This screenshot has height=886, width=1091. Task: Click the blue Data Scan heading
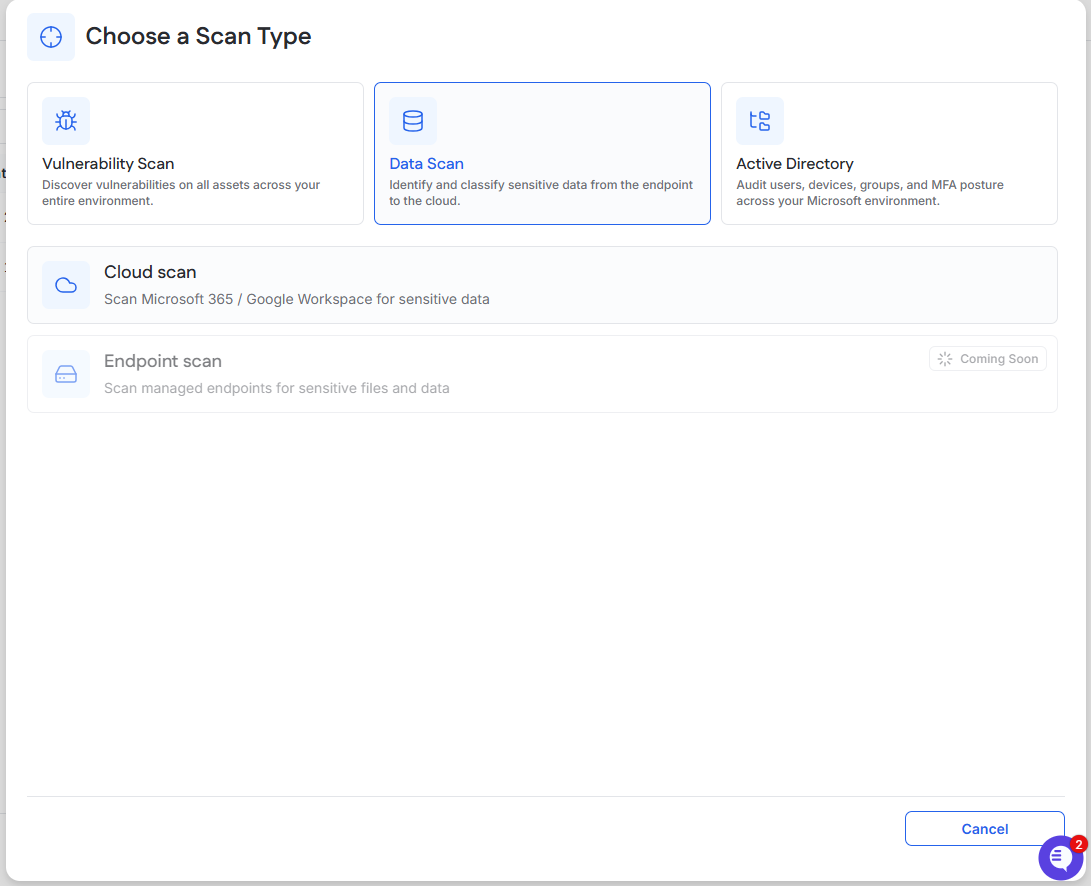[426, 164]
